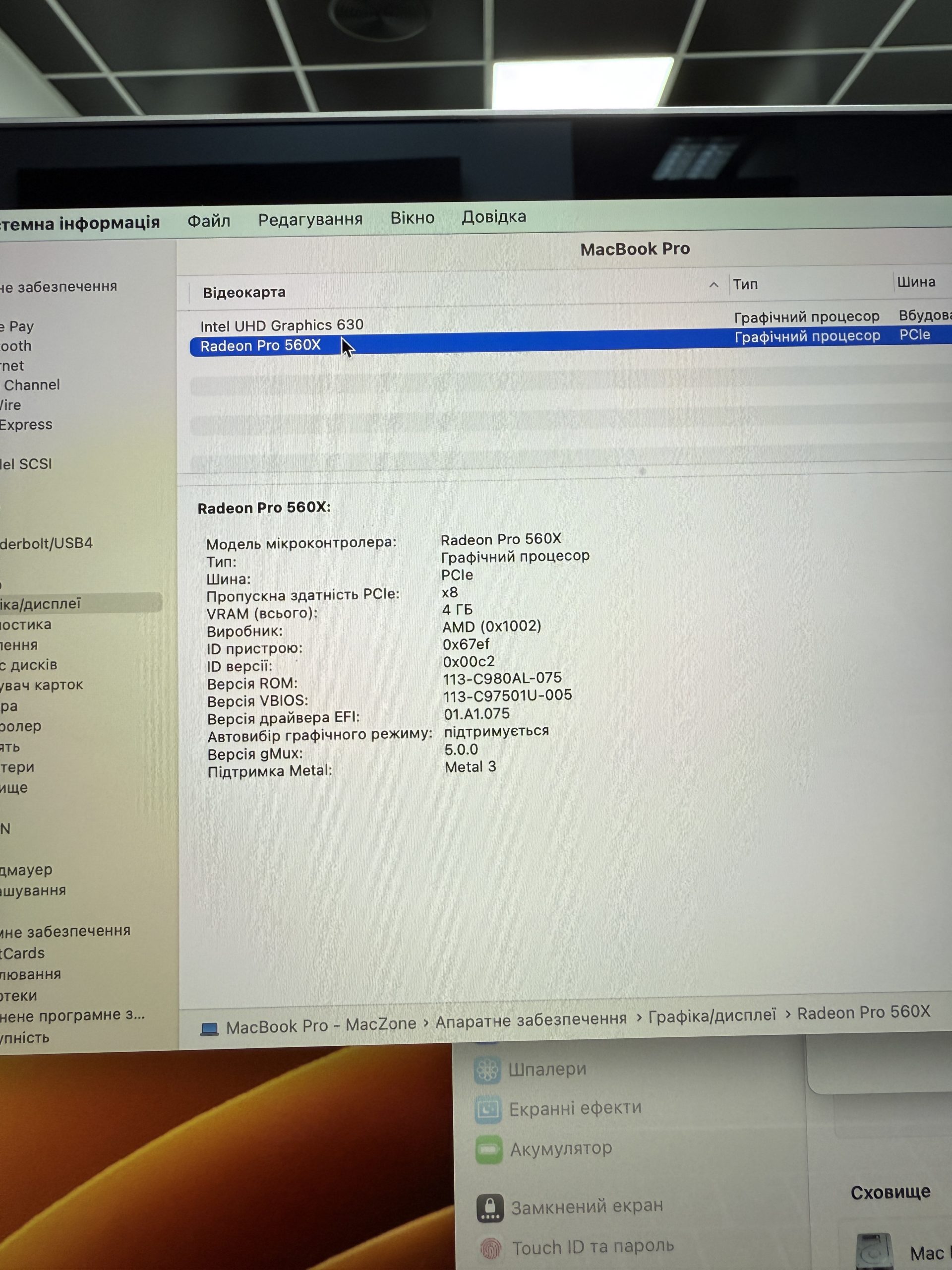Select the запис дисків sidebar item
The width and height of the screenshot is (952, 1270).
29,665
